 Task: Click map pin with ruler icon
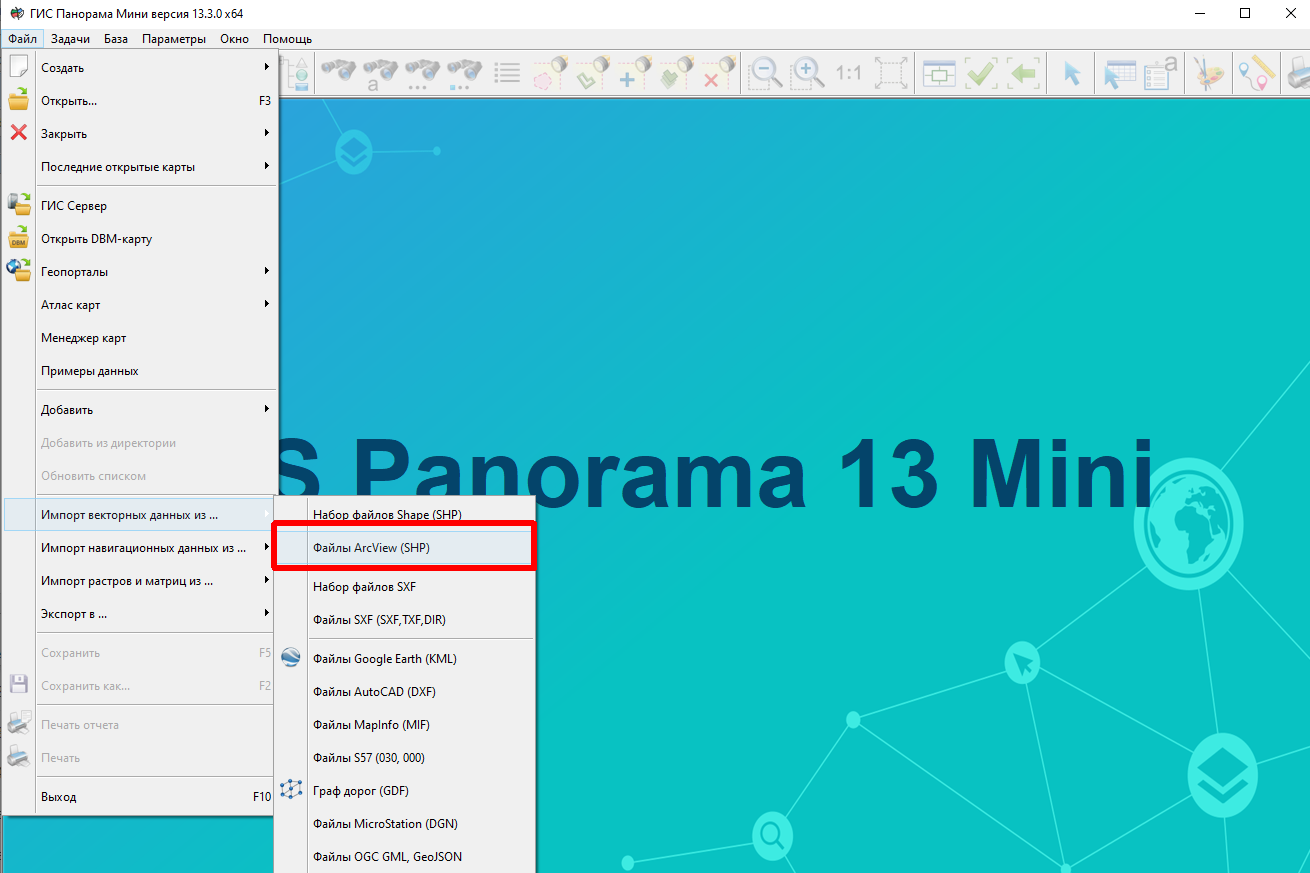tap(1257, 72)
